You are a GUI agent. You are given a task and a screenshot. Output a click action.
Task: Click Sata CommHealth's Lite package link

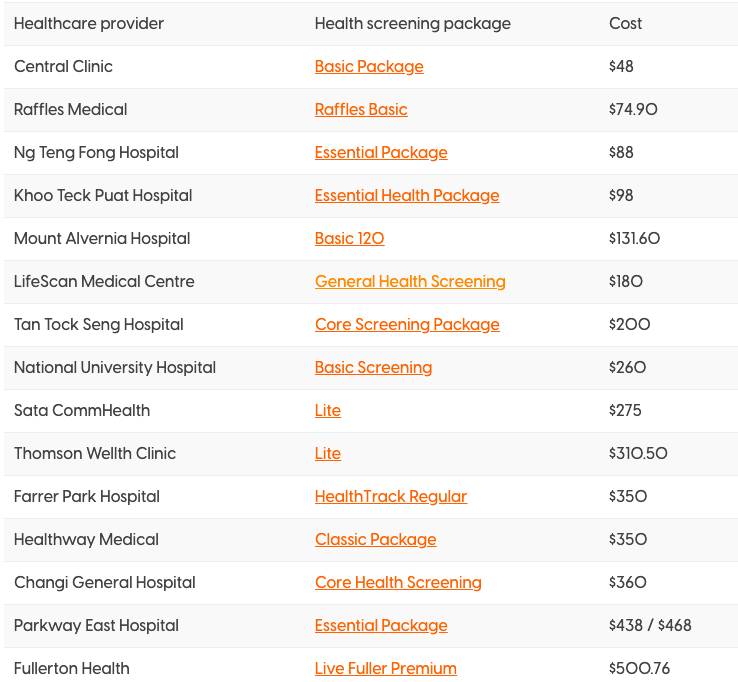tap(328, 411)
